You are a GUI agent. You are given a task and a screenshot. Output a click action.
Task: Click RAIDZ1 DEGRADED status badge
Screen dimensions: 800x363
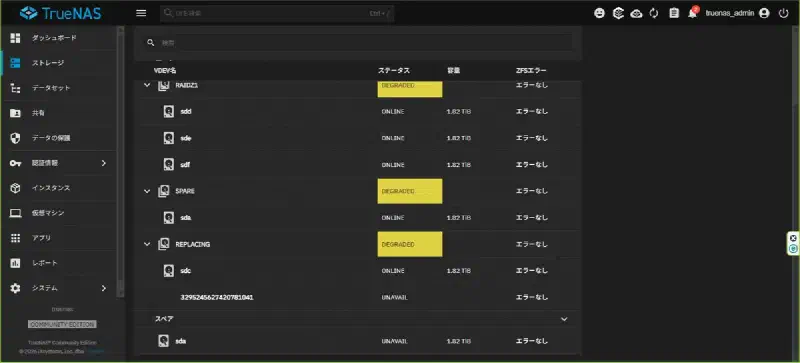tap(410, 88)
